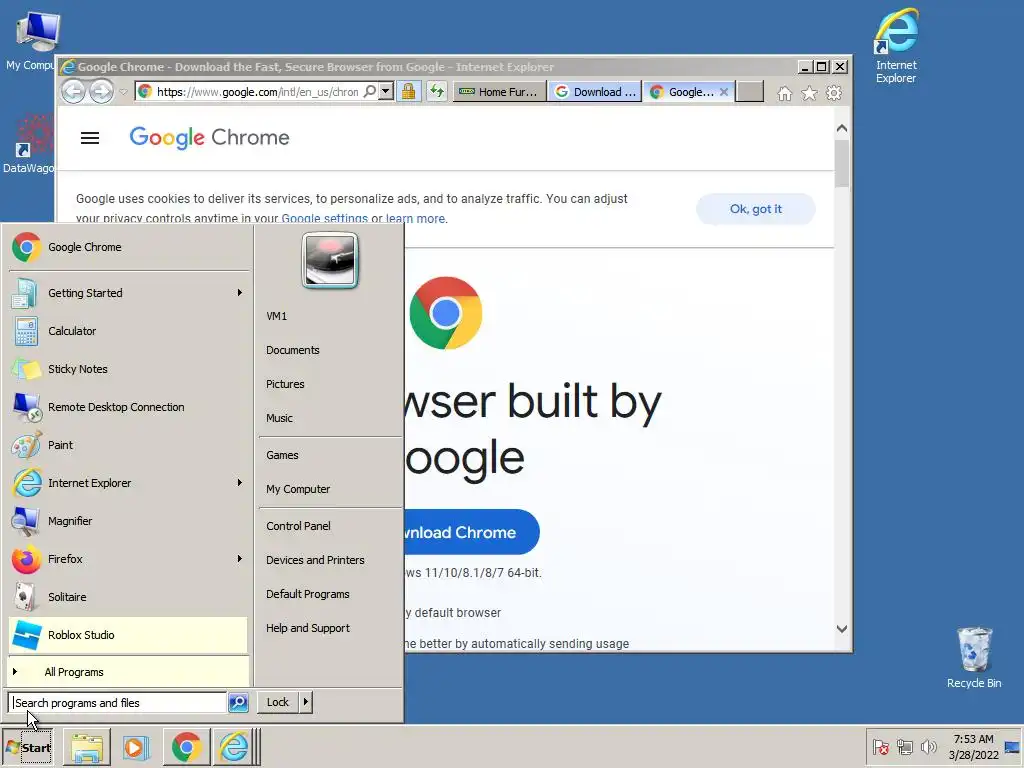Launch Calculator from the Start menu
This screenshot has height=768, width=1024.
[128, 331]
